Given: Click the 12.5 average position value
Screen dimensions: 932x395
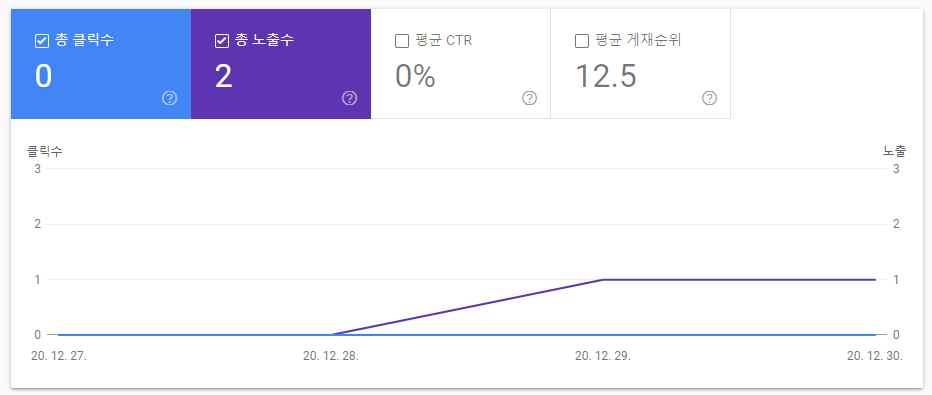Looking at the screenshot, I should pos(606,76).
